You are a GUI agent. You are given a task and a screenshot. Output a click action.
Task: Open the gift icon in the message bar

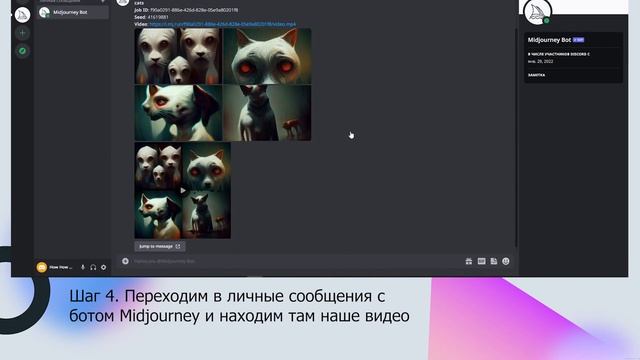(469, 261)
